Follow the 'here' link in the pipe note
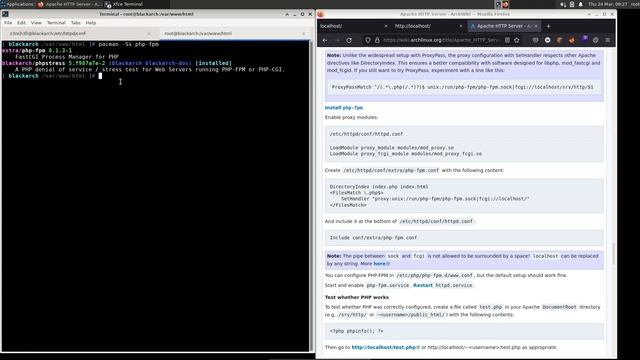The image size is (640, 360). 381,264
